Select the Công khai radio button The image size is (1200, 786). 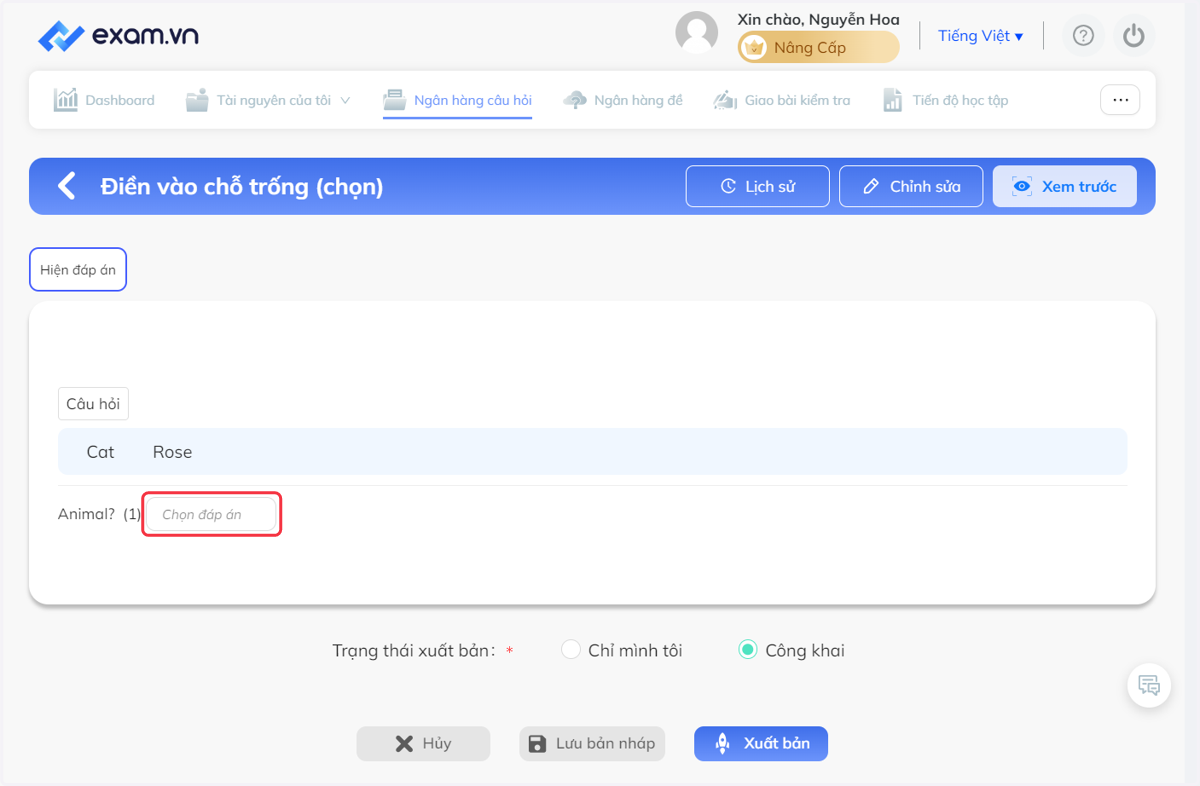point(748,650)
